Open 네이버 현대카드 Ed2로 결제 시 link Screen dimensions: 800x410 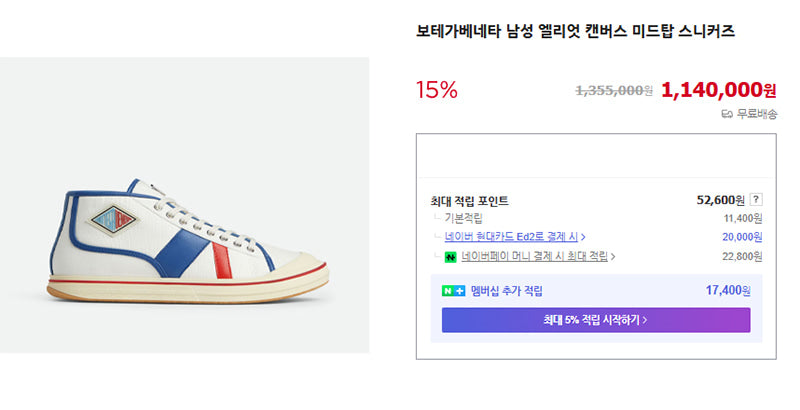pyautogui.click(x=511, y=237)
